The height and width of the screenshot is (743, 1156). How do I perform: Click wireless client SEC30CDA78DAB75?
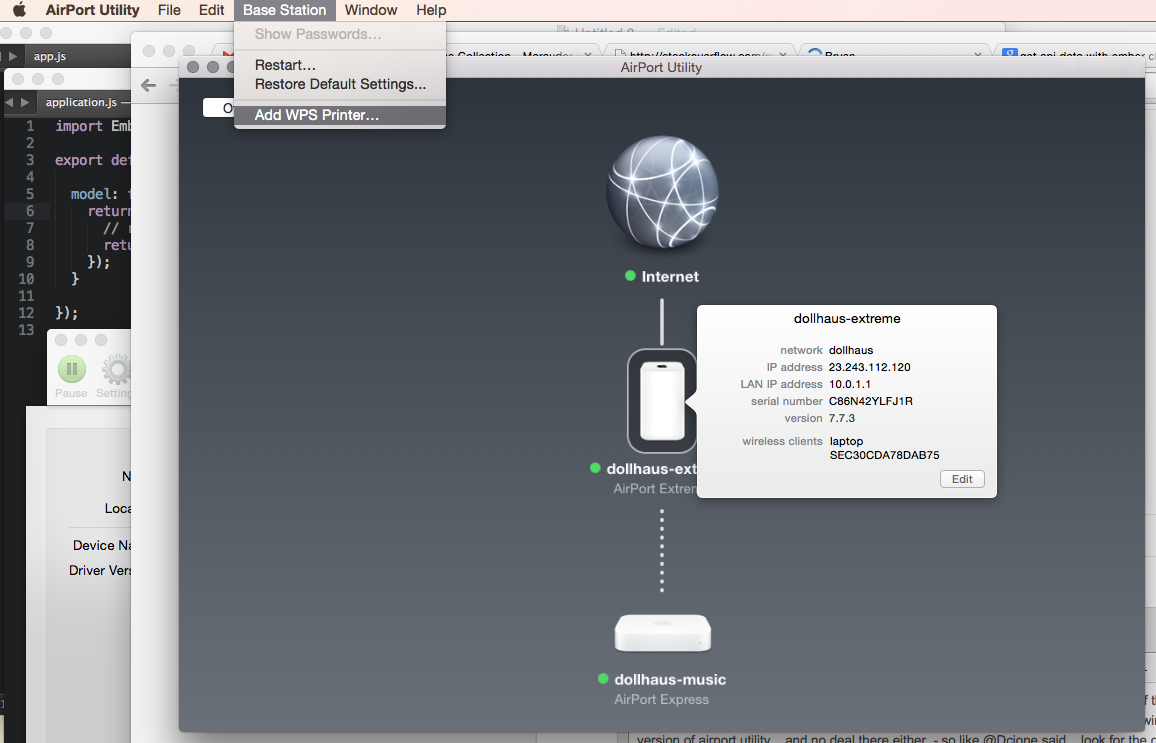click(x=885, y=455)
